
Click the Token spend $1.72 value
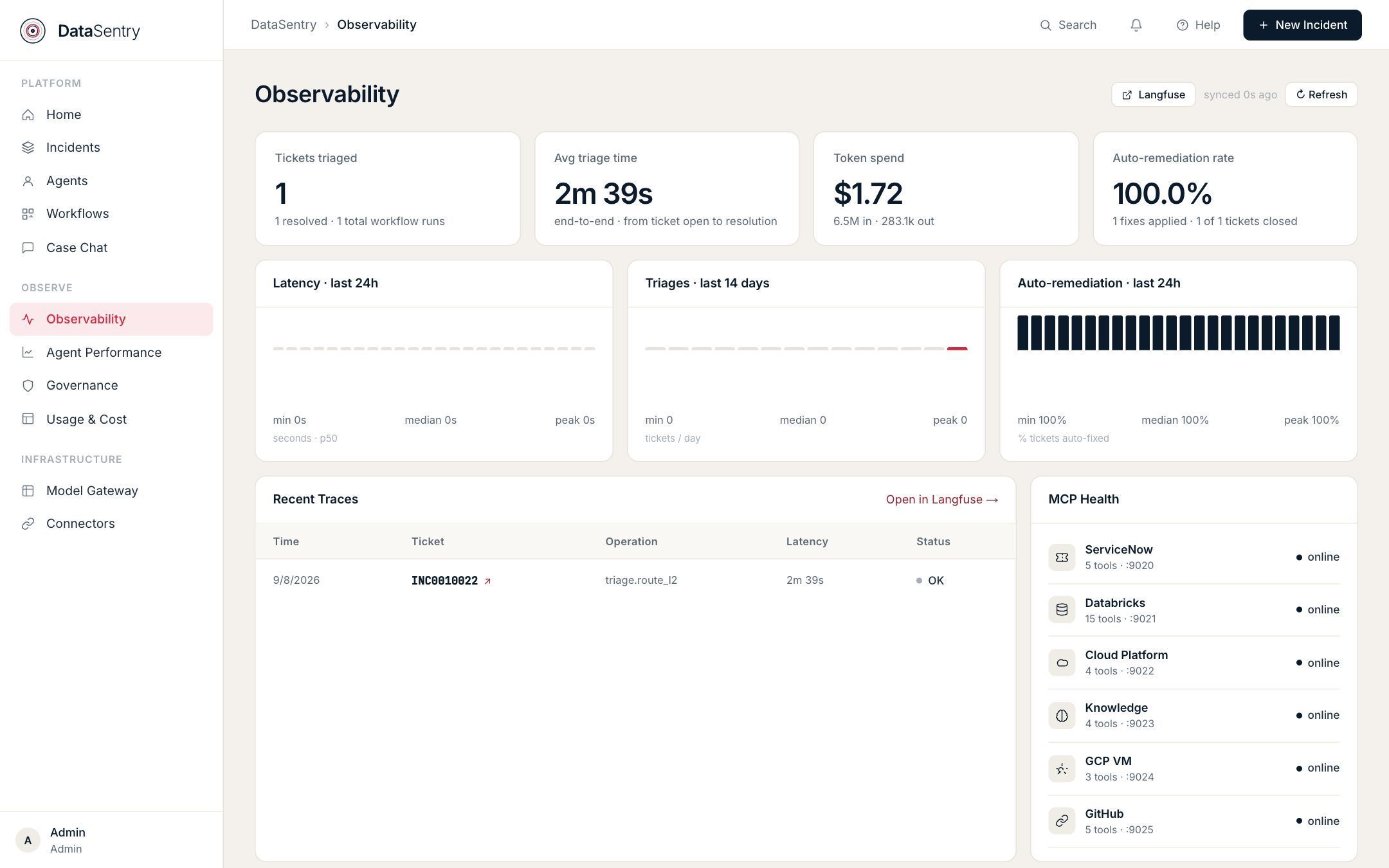868,193
